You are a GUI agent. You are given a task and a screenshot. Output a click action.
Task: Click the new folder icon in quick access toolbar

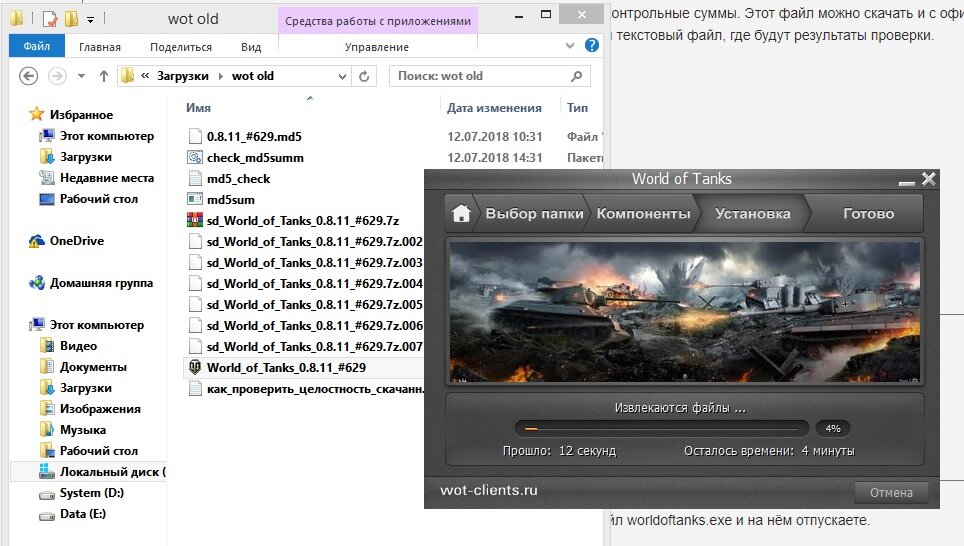point(71,19)
